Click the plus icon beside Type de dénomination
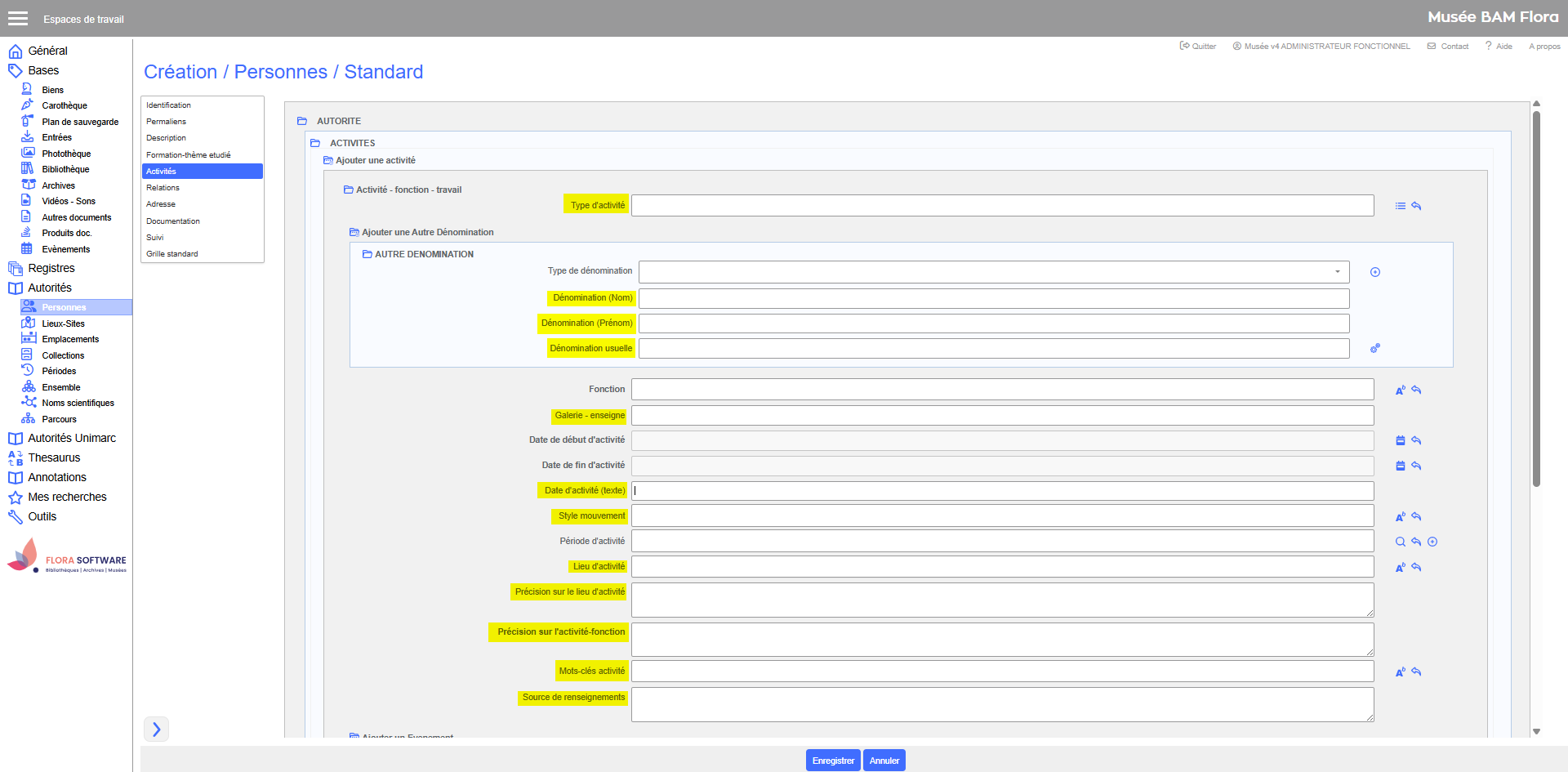 coord(1375,272)
